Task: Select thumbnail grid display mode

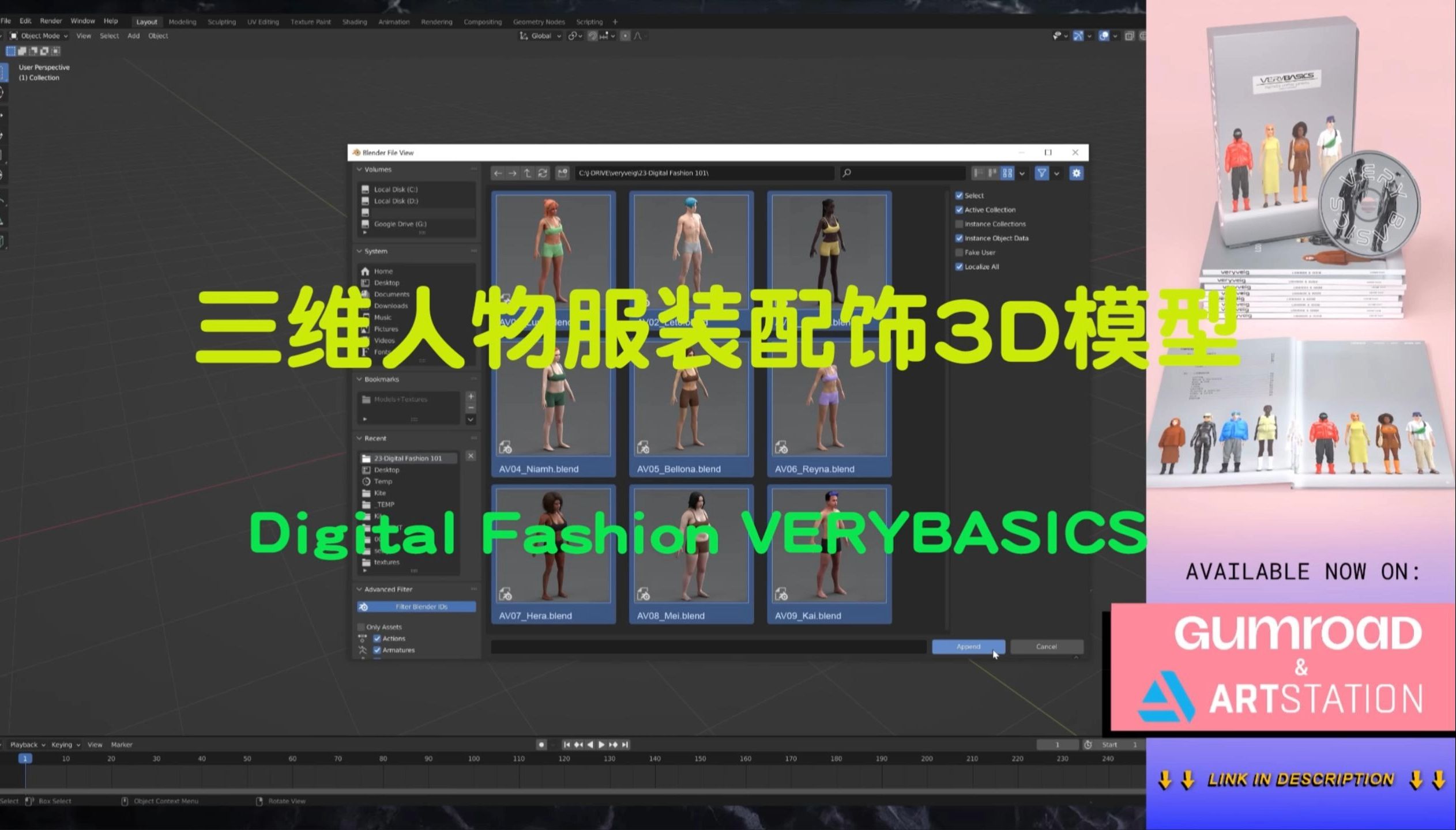Action: tap(1007, 173)
